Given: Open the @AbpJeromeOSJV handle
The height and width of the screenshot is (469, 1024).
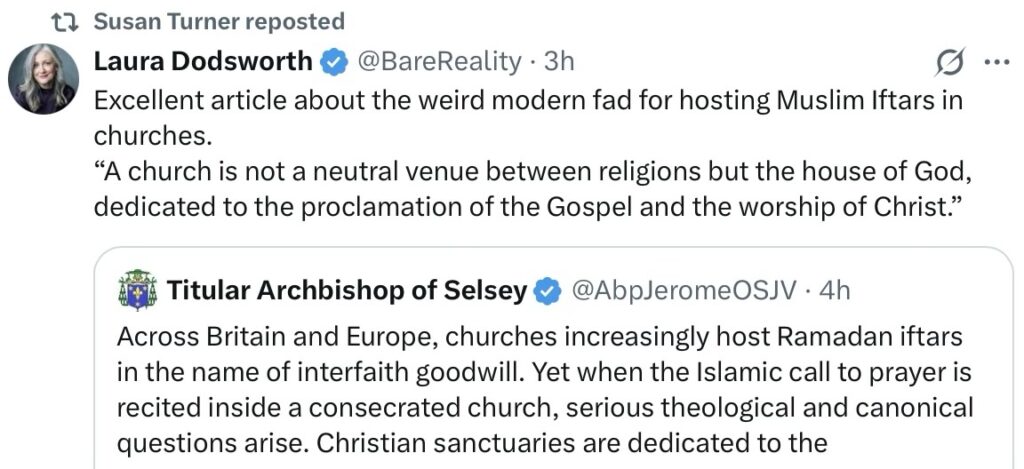Looking at the screenshot, I should click(x=684, y=291).
